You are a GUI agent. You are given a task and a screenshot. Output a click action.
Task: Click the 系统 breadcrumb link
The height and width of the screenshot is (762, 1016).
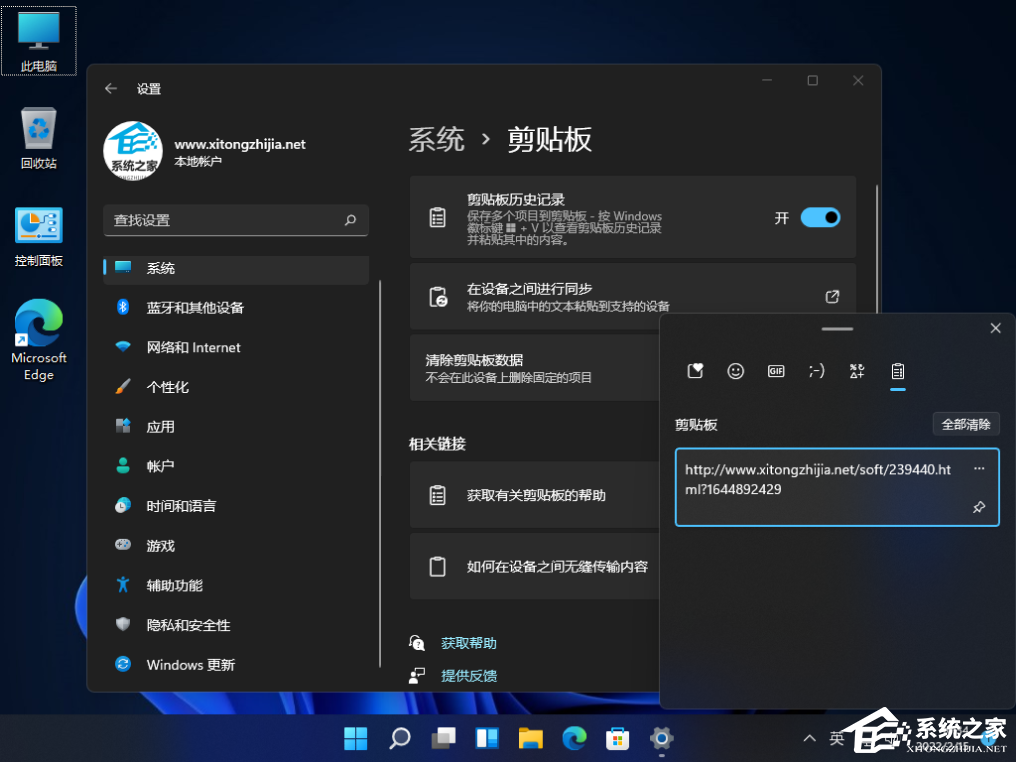pos(437,139)
